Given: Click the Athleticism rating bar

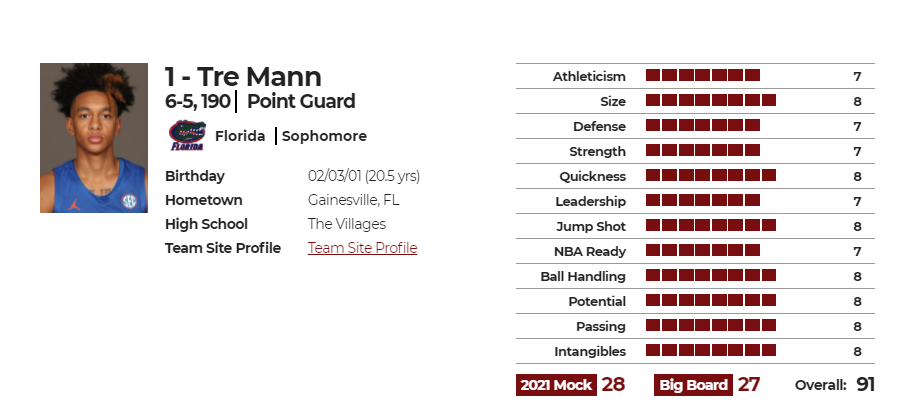Looking at the screenshot, I should pos(703,75).
